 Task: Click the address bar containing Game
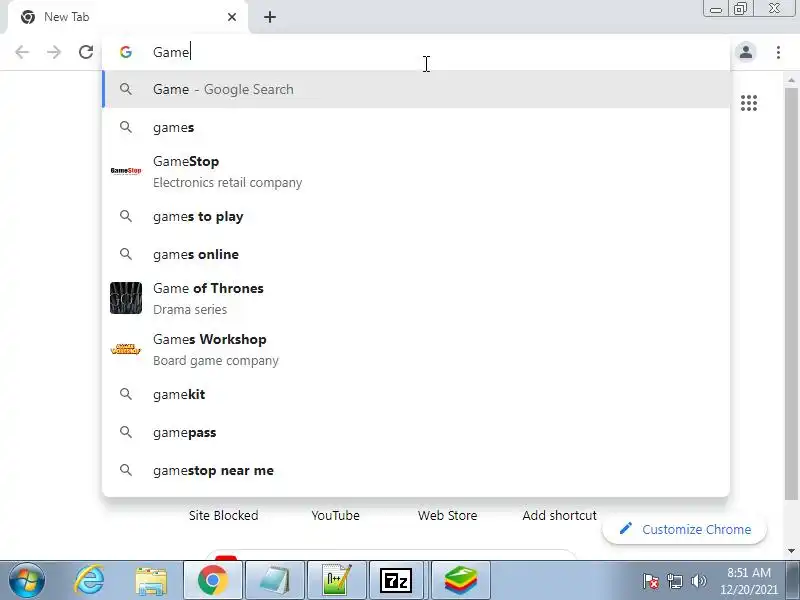point(416,52)
